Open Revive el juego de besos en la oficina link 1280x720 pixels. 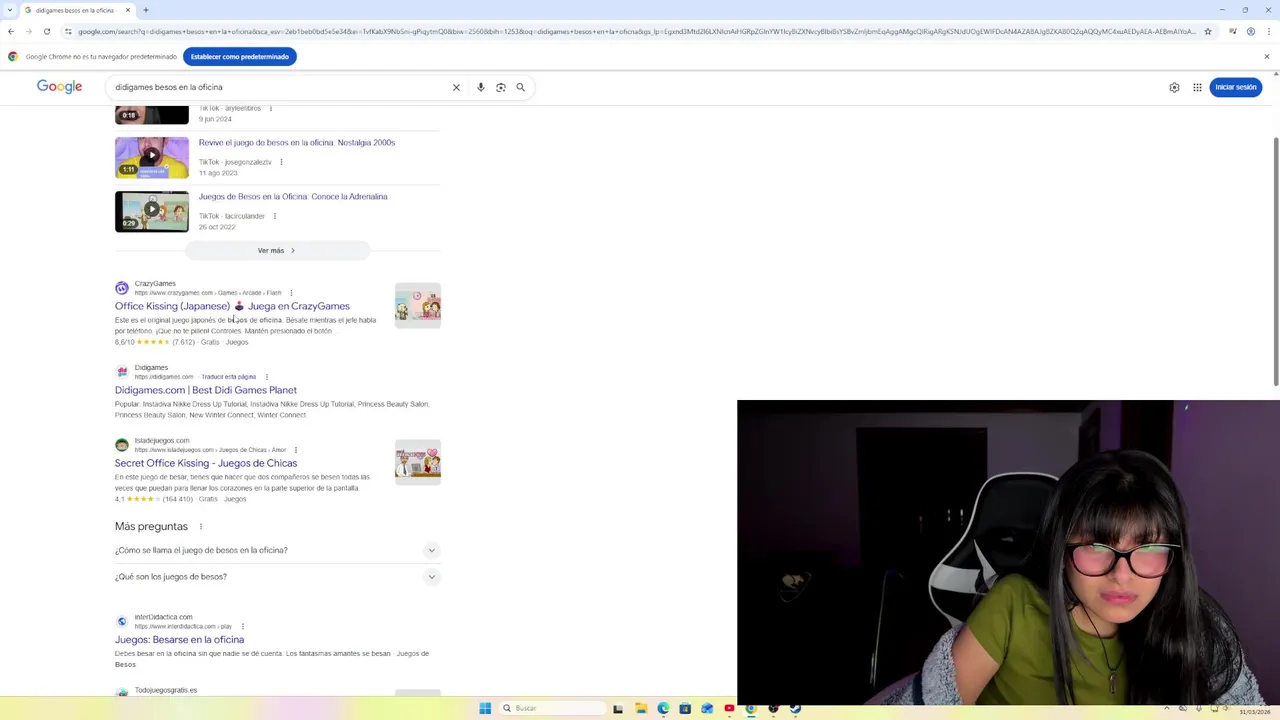pos(297,143)
